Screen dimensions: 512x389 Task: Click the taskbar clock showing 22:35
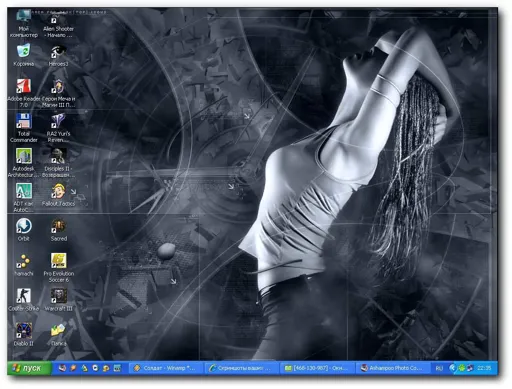[x=484, y=368]
